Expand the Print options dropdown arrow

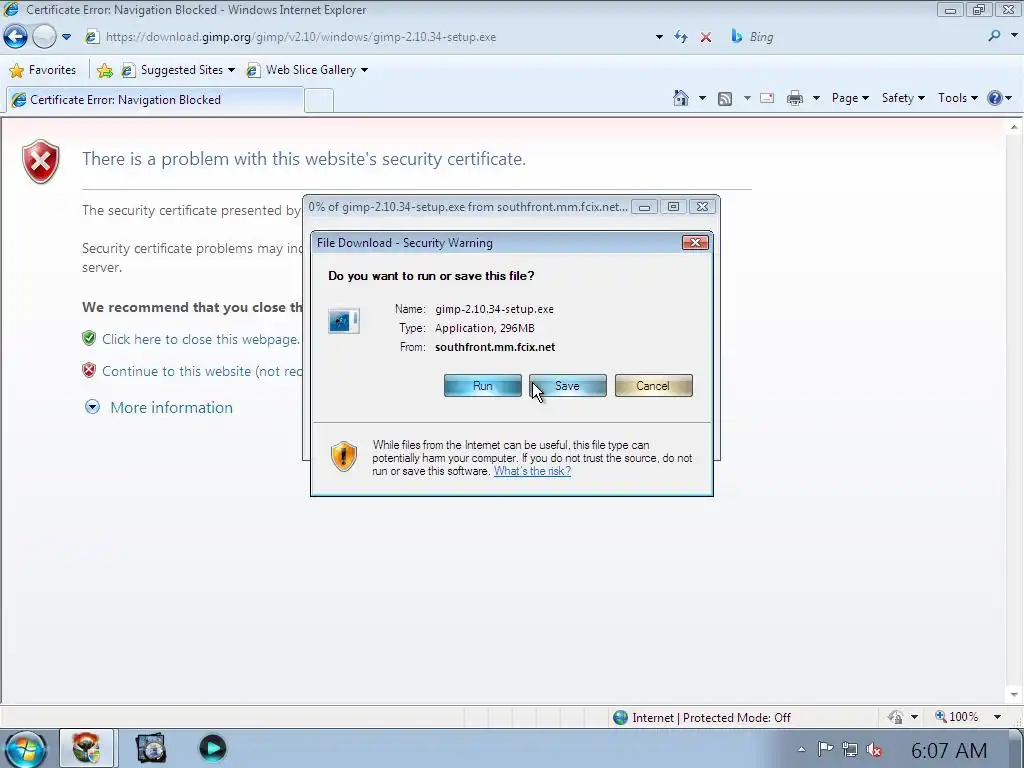(816, 99)
